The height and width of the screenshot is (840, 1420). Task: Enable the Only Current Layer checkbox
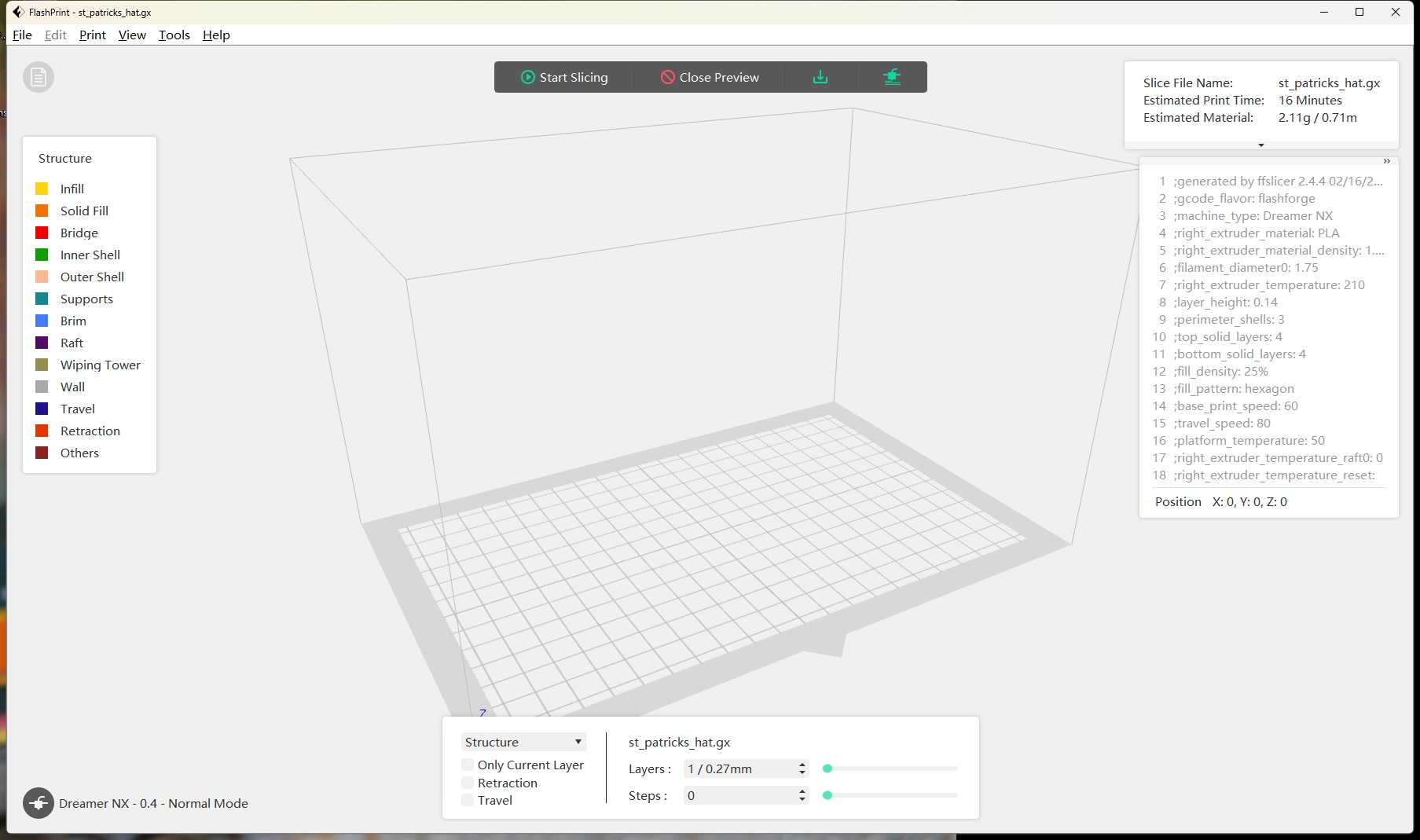click(x=468, y=765)
